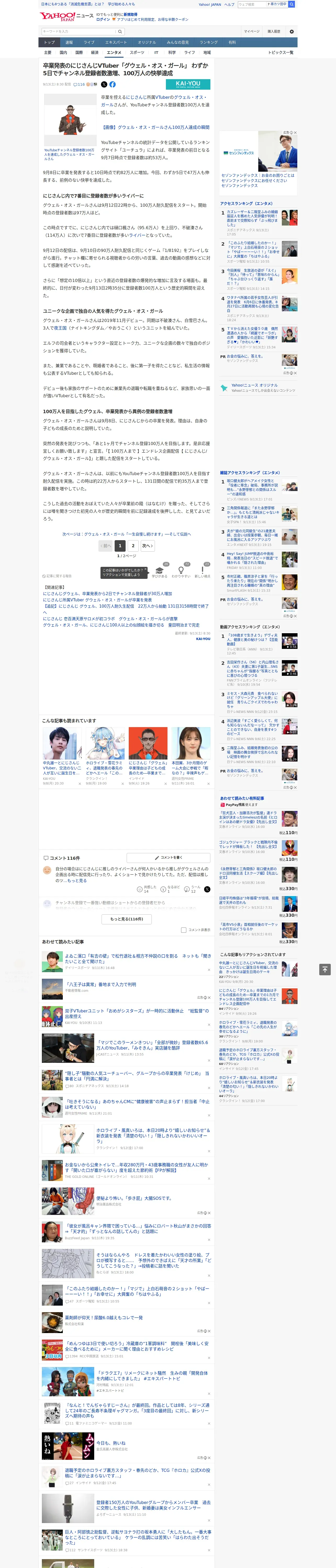Open 【画像】グウェル・オス・ガールさん100万人達成の瞬間 link

point(155,127)
